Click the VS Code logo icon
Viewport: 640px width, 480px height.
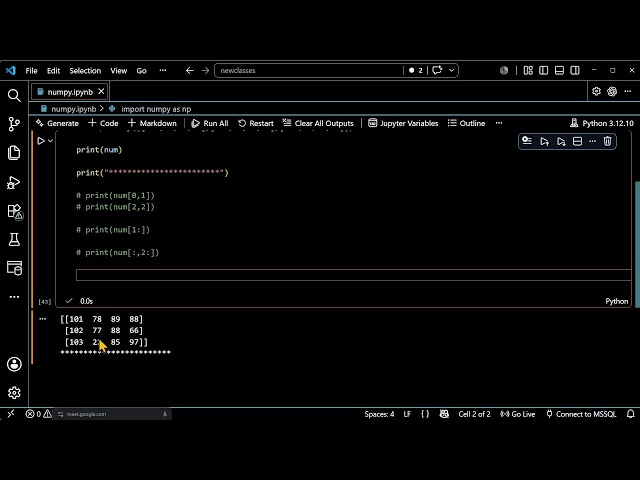point(11,71)
